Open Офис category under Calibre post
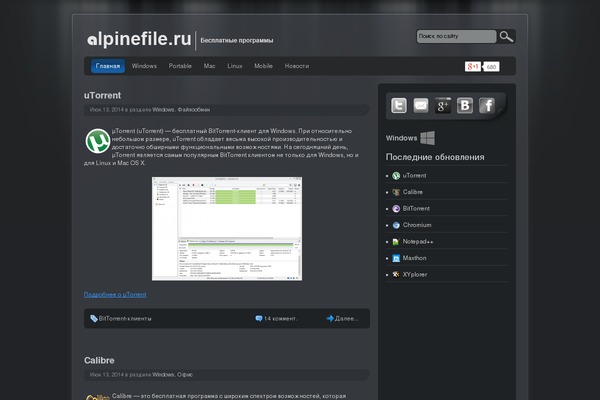 pyautogui.click(x=185, y=375)
